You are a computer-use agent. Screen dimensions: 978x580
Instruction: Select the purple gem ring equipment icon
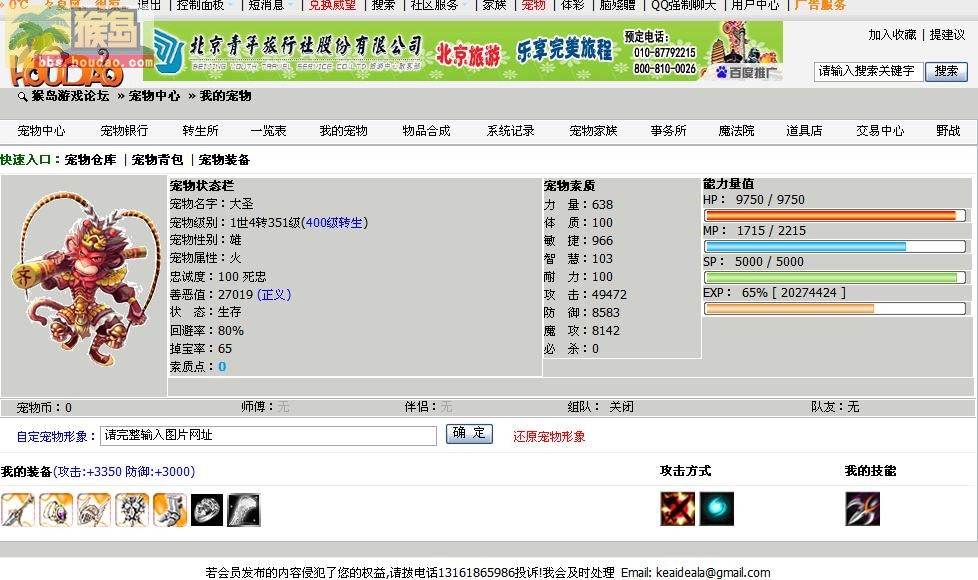click(56, 510)
